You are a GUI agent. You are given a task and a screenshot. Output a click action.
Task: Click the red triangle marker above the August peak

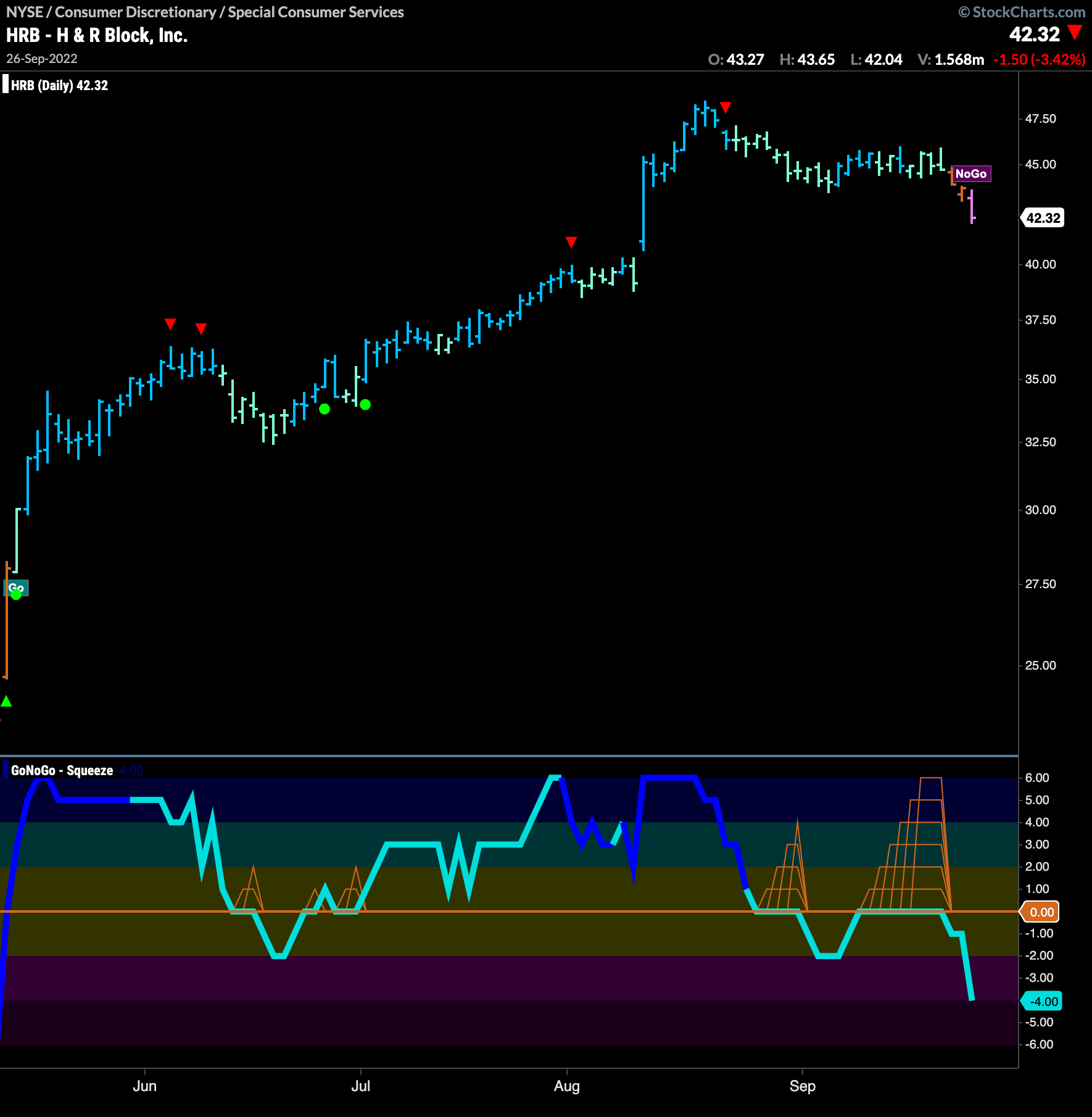pyautogui.click(x=726, y=107)
